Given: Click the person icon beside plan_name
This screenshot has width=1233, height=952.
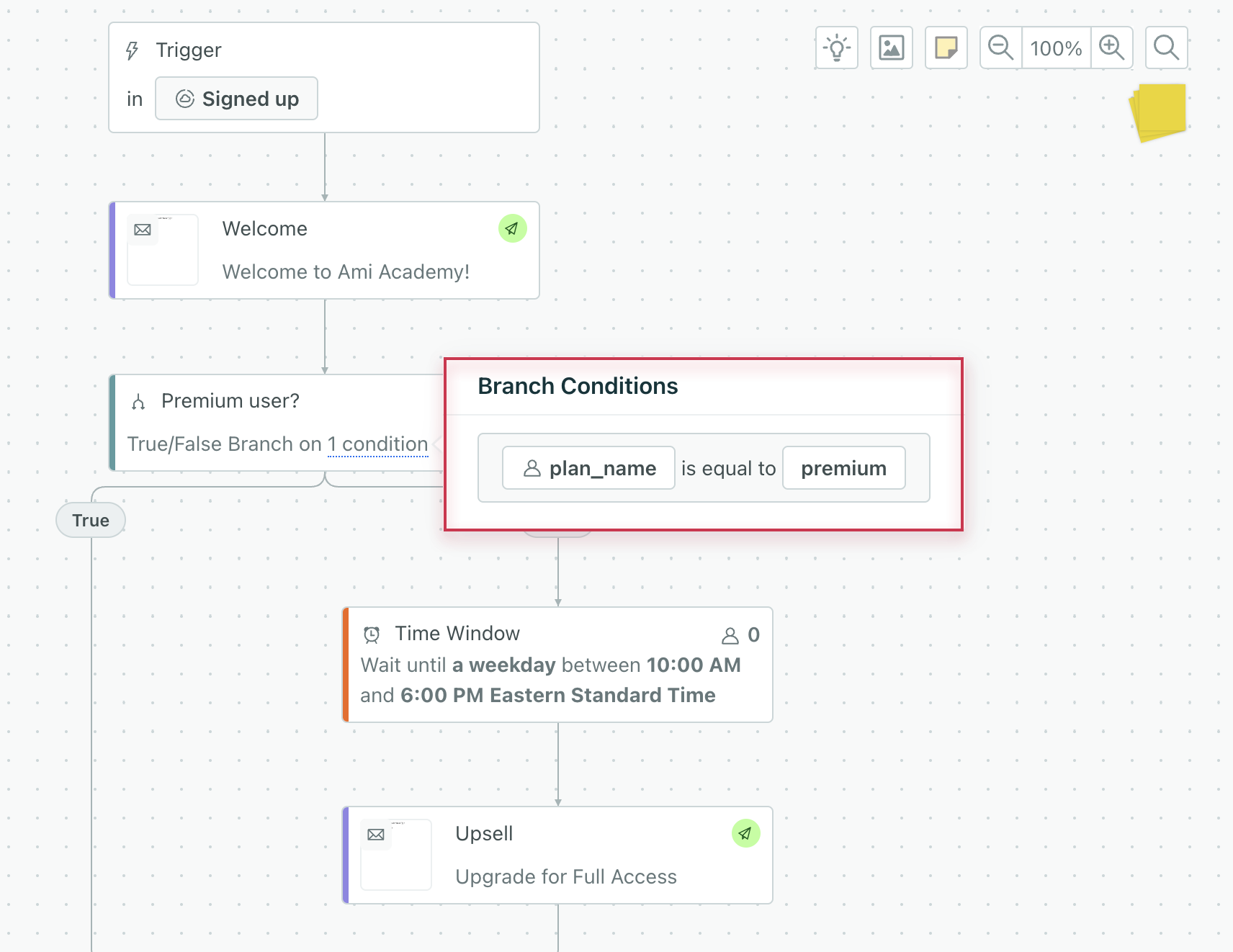Looking at the screenshot, I should click(532, 468).
